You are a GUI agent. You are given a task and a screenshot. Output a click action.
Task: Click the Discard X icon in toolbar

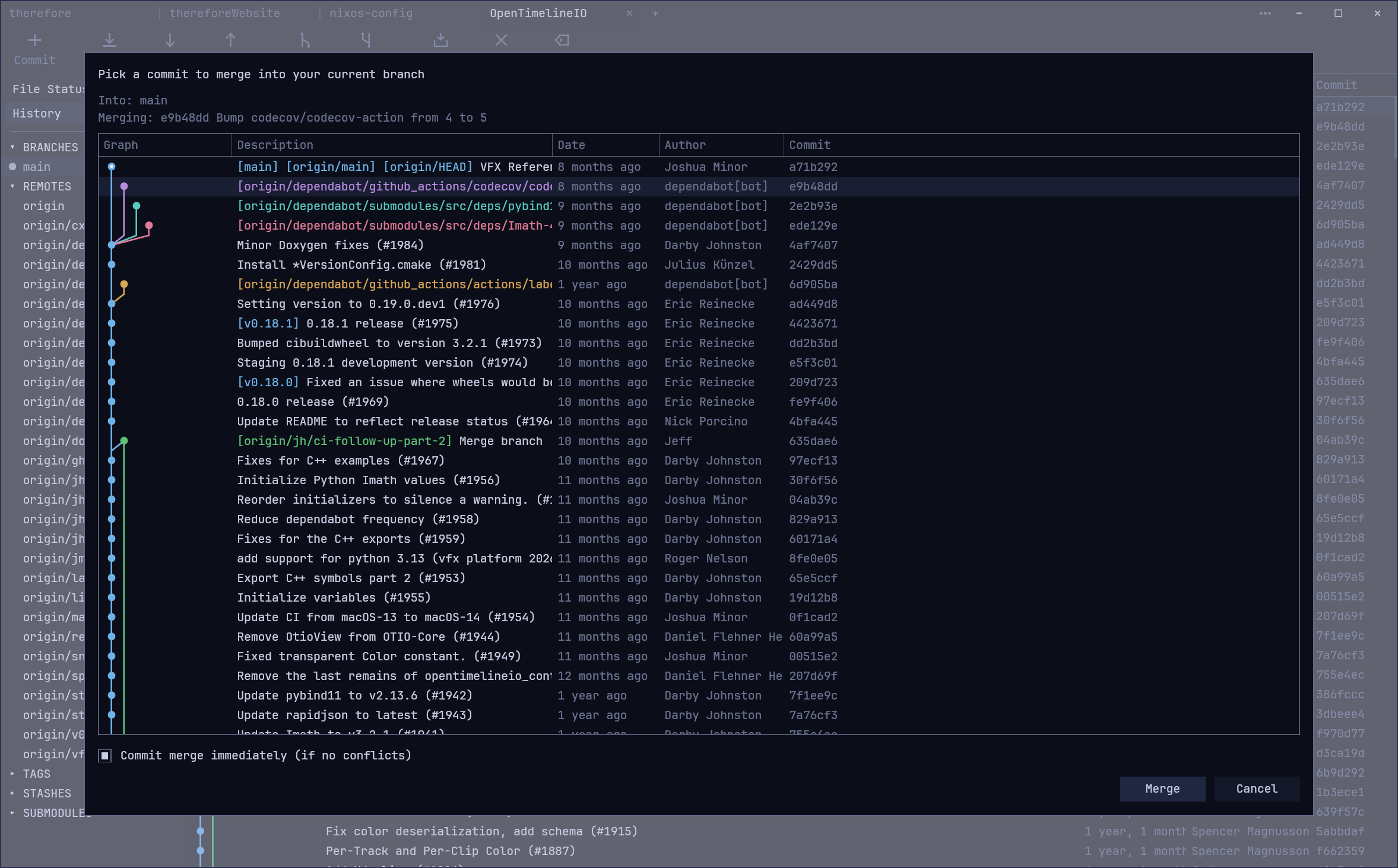coord(501,40)
